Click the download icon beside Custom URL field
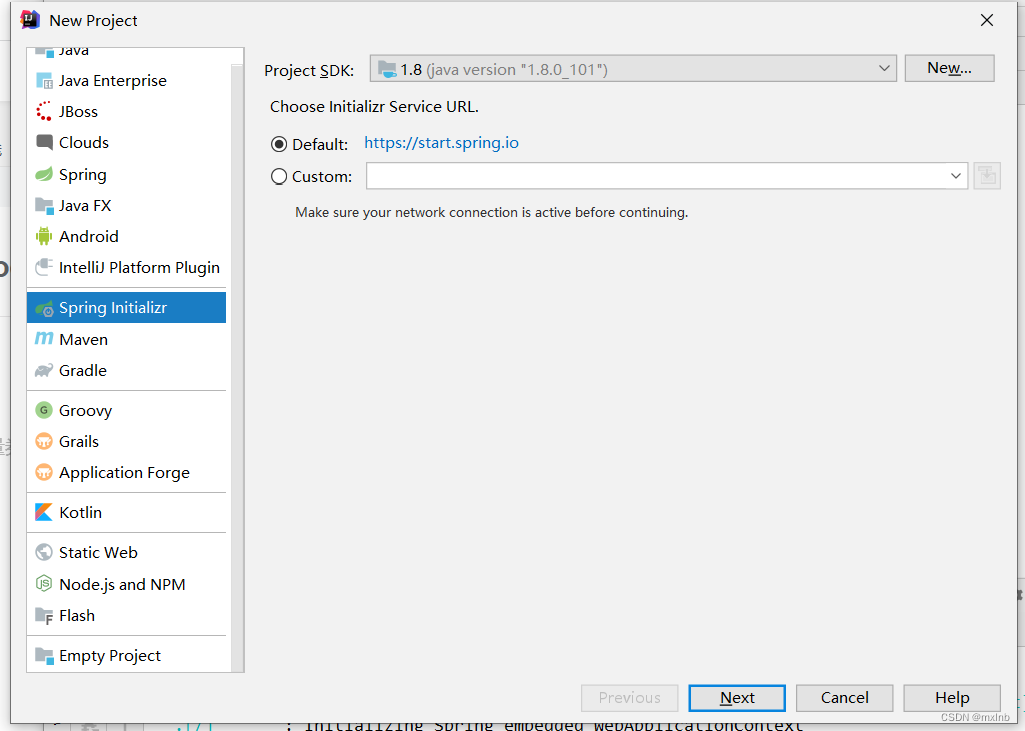 987,176
